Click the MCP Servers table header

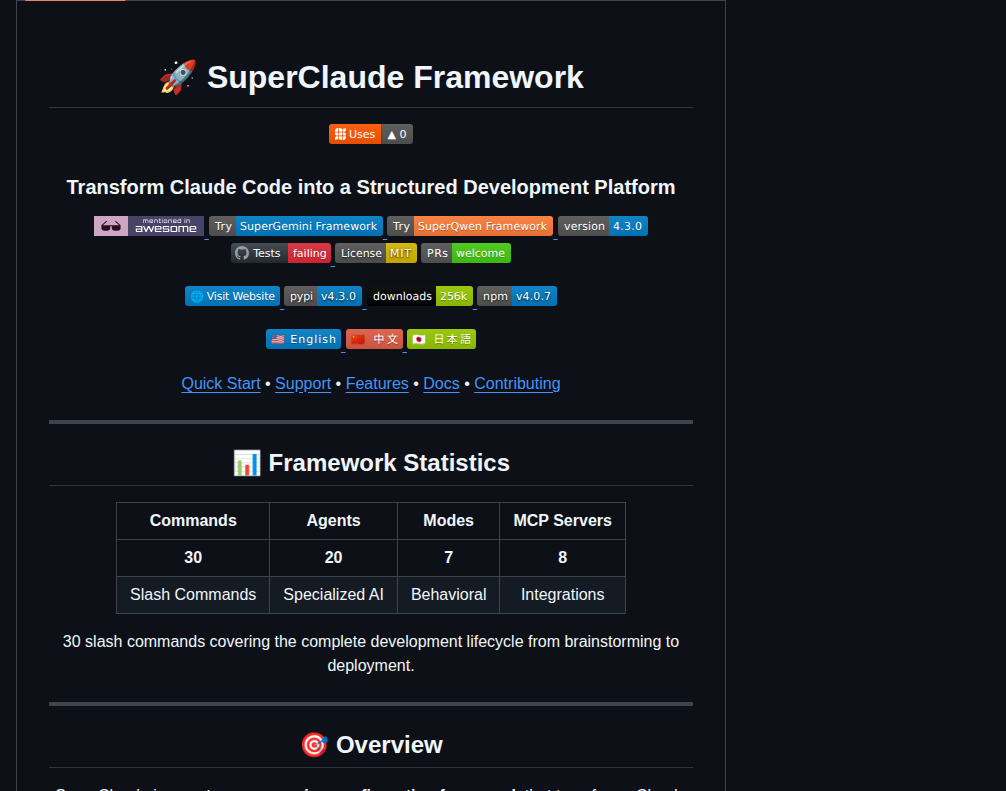tap(563, 520)
